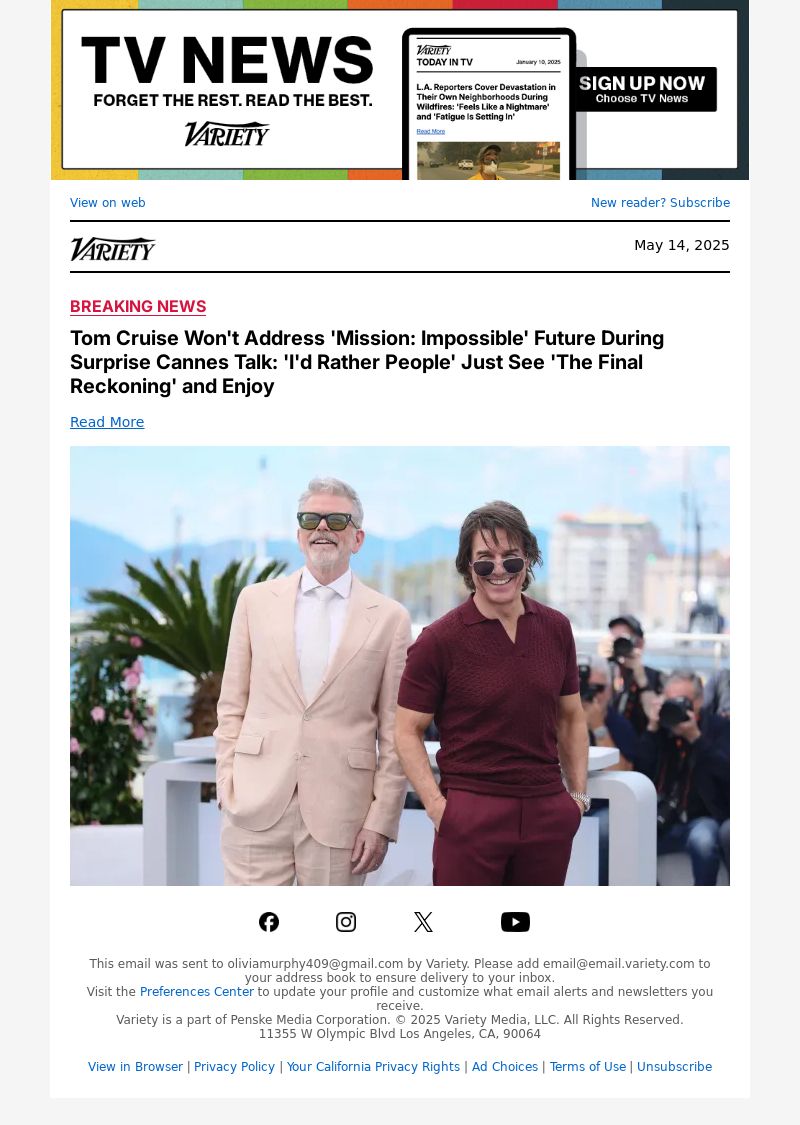The height and width of the screenshot is (1125, 800).
Task: Open Your California Privacy Rights link
Action: [373, 1067]
